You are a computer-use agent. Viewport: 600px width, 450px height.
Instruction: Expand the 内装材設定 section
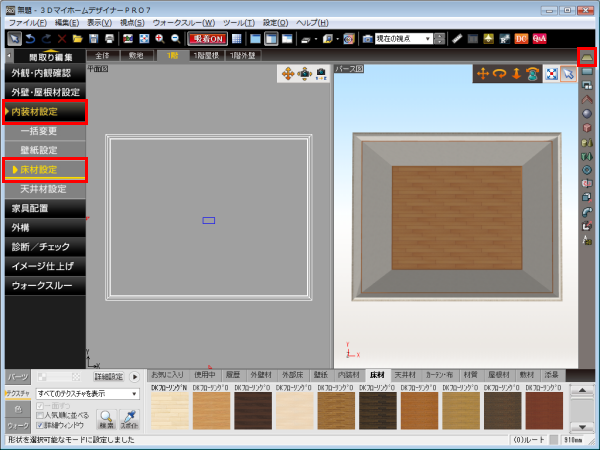[44, 111]
